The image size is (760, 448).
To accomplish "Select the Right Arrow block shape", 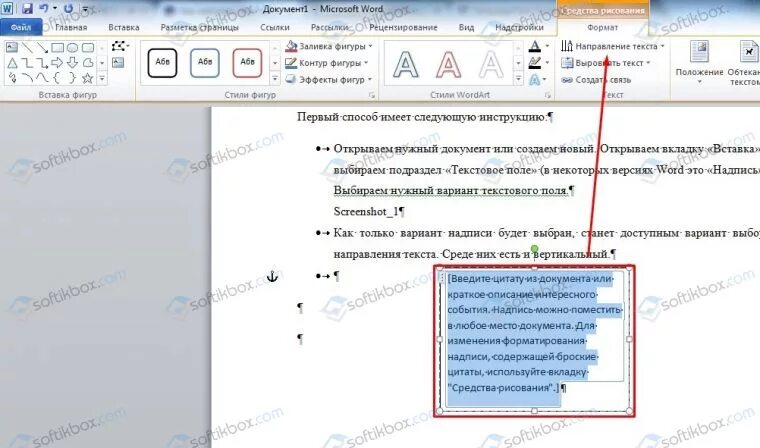I will click(58, 63).
